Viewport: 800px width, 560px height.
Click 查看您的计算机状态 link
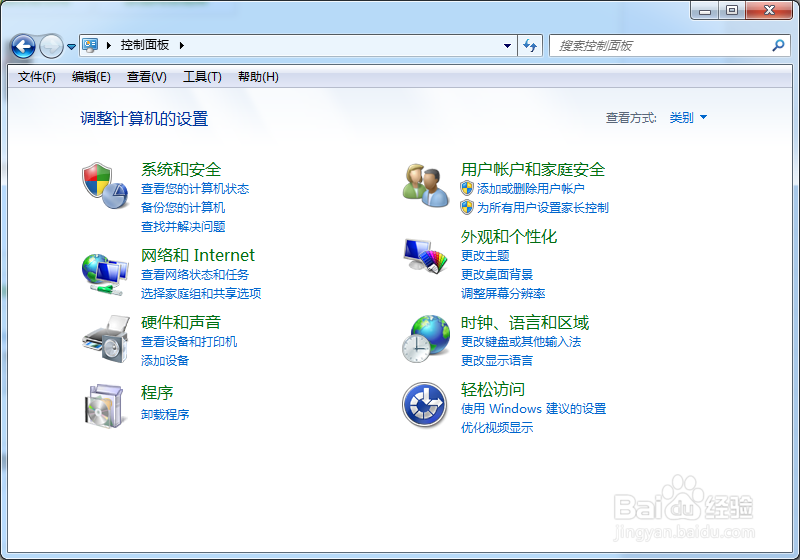click(195, 189)
